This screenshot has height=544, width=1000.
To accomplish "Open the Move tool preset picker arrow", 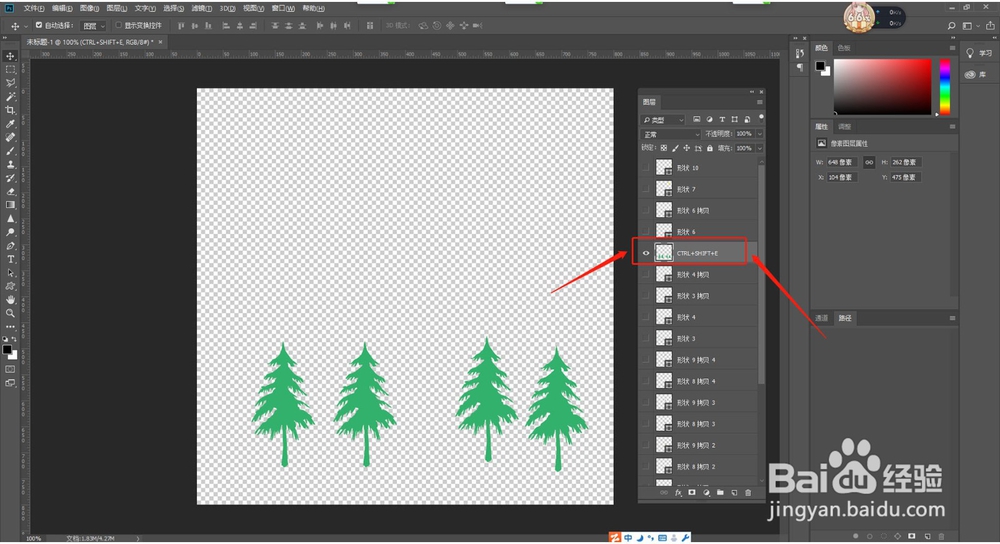I will [26, 26].
